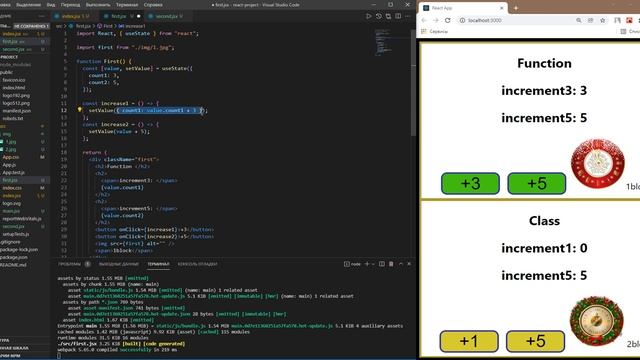Click the lightbulb quick-fix icon on line 12
640x360 pixels.
[80, 110]
